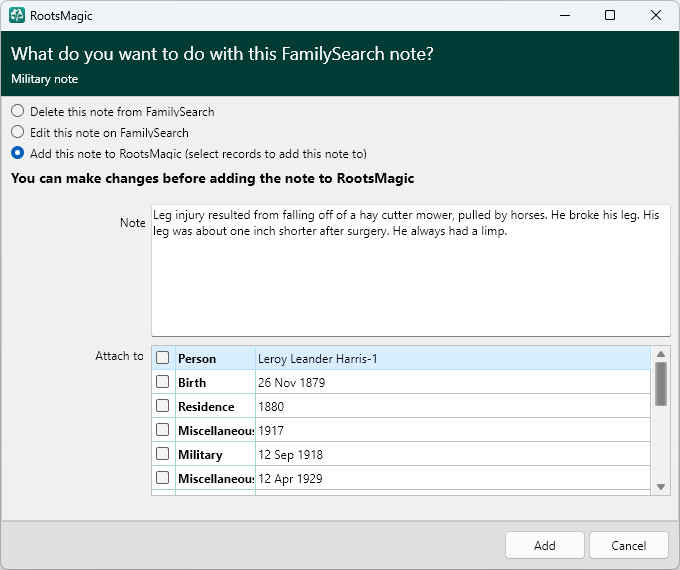
Task: Tick the Military 12 Sep 1918 checkbox
Action: [x=163, y=454]
